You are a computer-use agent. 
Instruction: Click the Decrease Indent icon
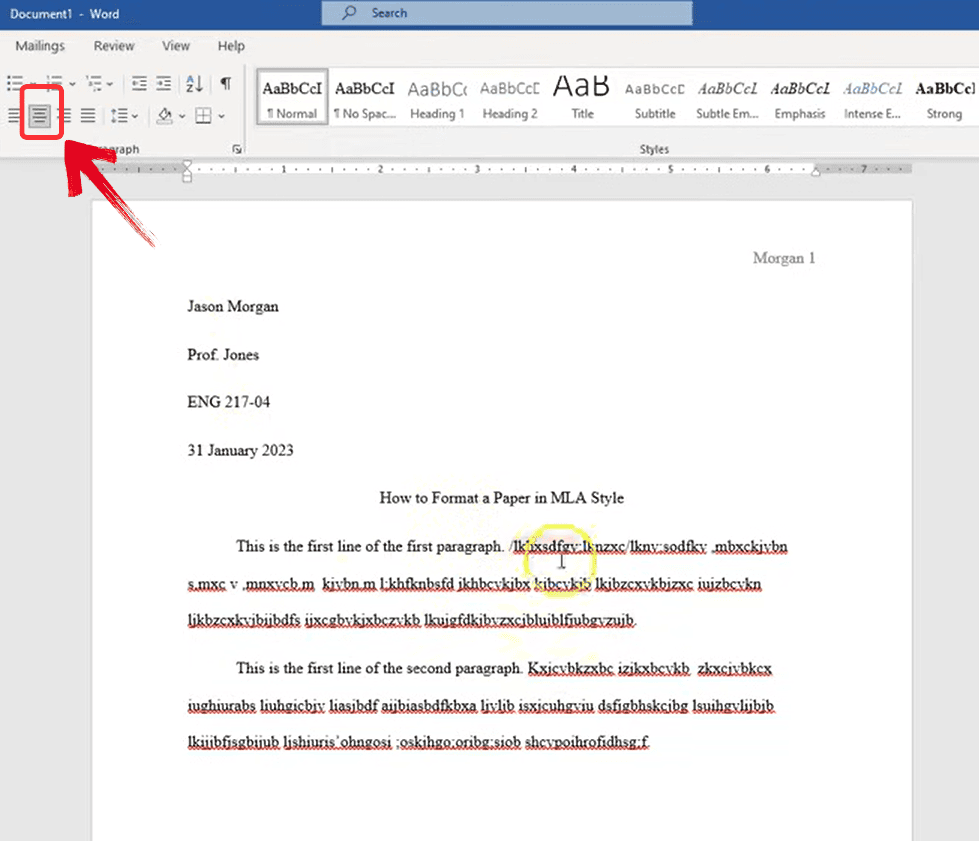(139, 83)
